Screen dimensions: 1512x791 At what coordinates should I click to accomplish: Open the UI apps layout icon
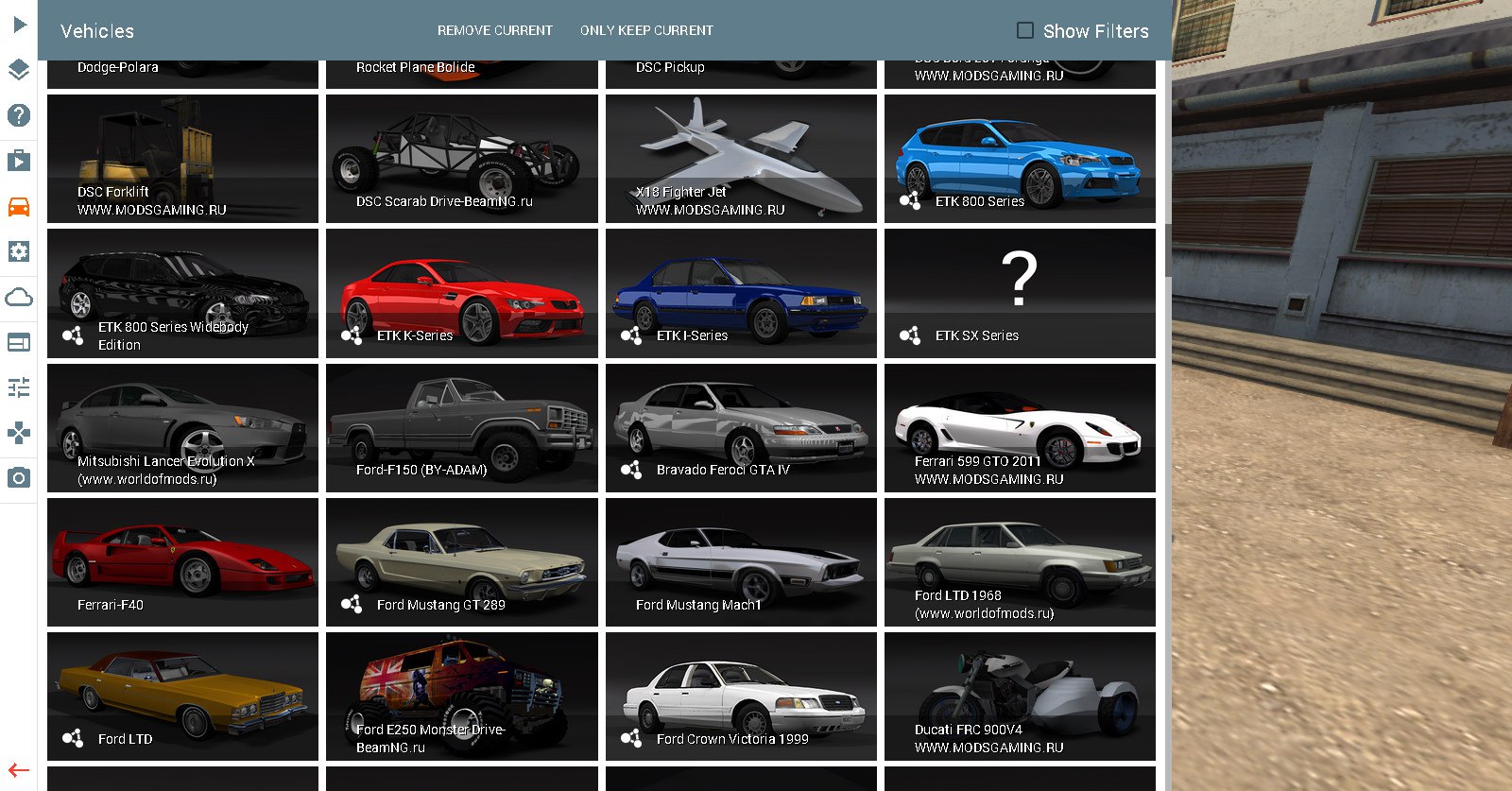pyautogui.click(x=19, y=342)
